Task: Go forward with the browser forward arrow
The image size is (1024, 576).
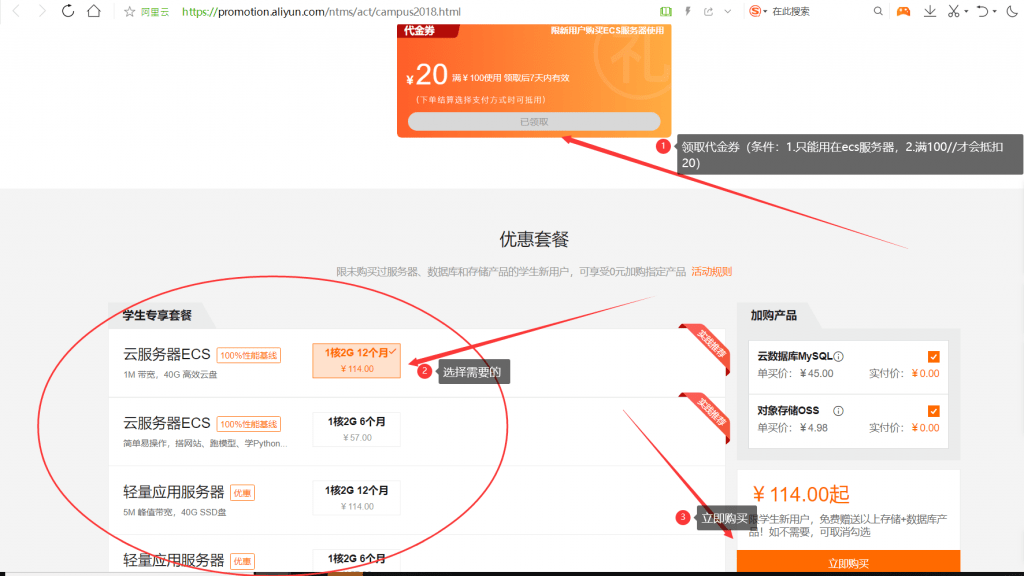Action: (x=42, y=11)
